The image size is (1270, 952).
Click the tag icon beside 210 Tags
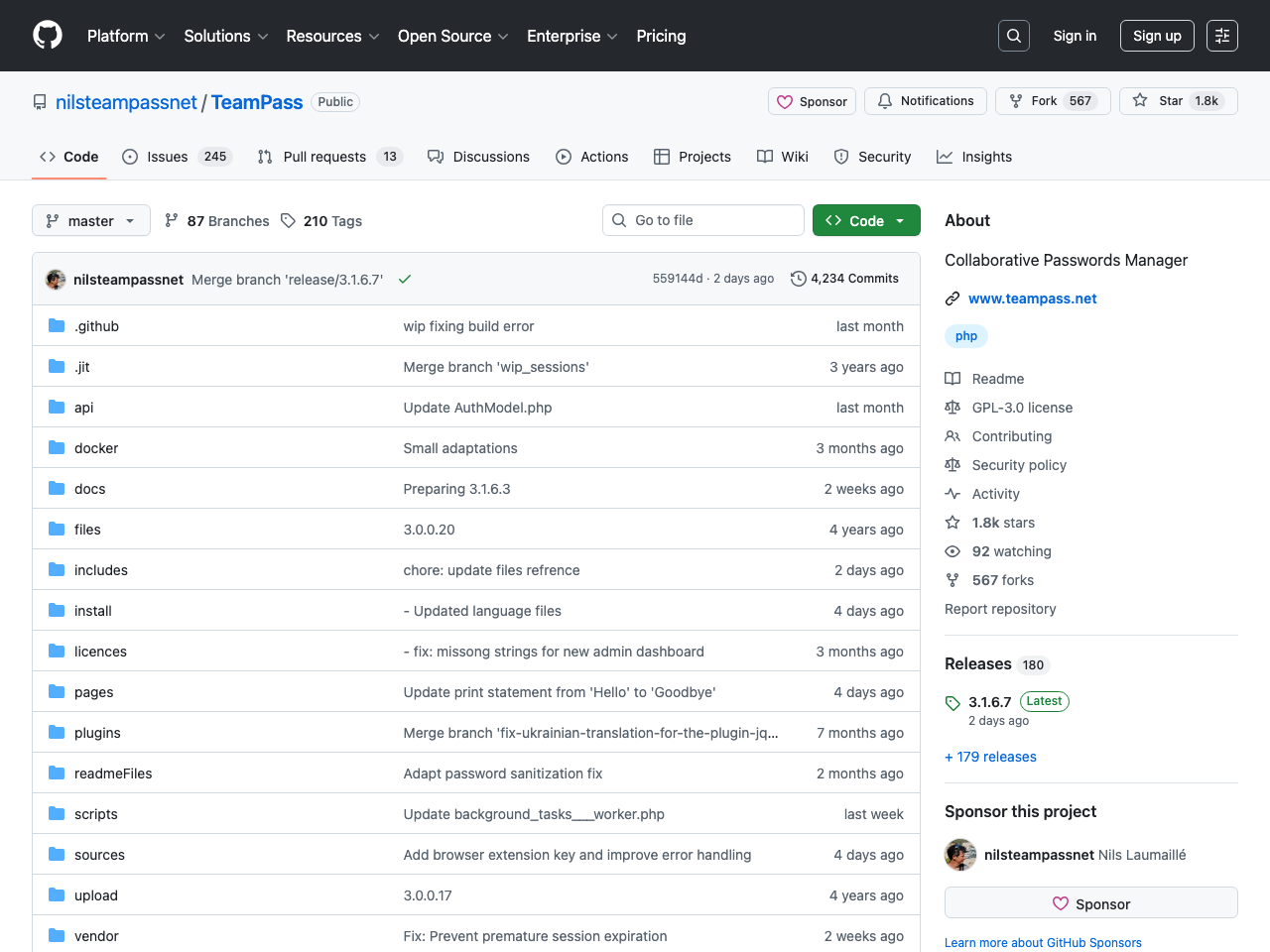[x=288, y=220]
